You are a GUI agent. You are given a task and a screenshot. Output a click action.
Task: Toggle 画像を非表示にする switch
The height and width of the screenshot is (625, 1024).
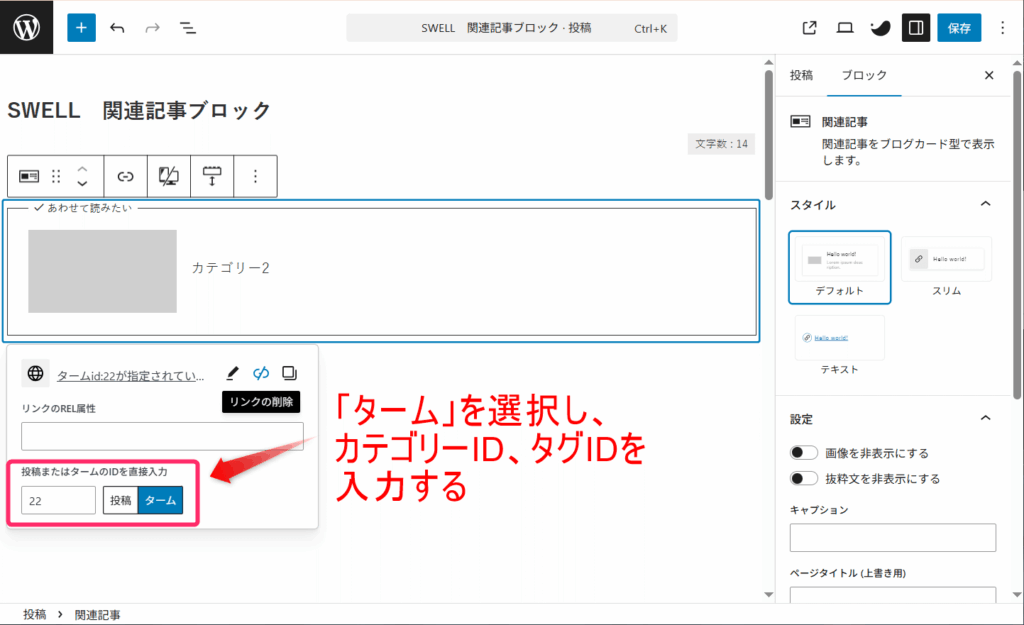803,453
